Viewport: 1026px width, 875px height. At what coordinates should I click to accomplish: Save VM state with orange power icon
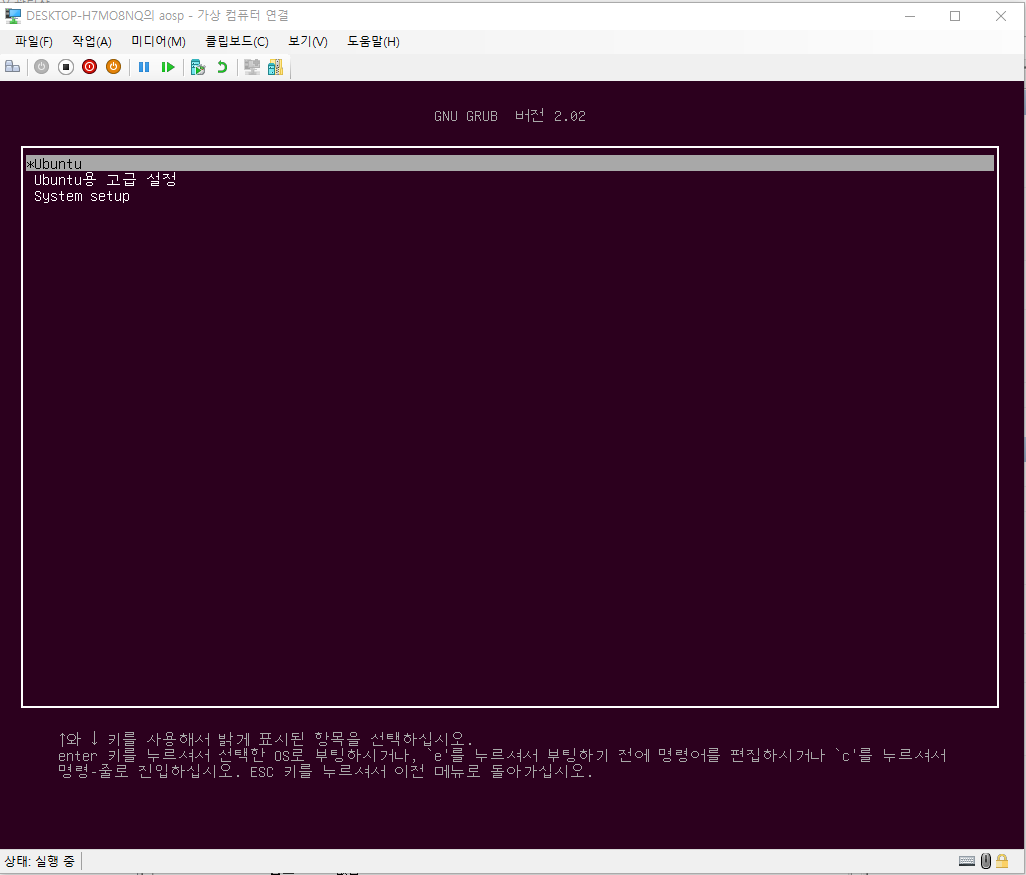tap(113, 67)
